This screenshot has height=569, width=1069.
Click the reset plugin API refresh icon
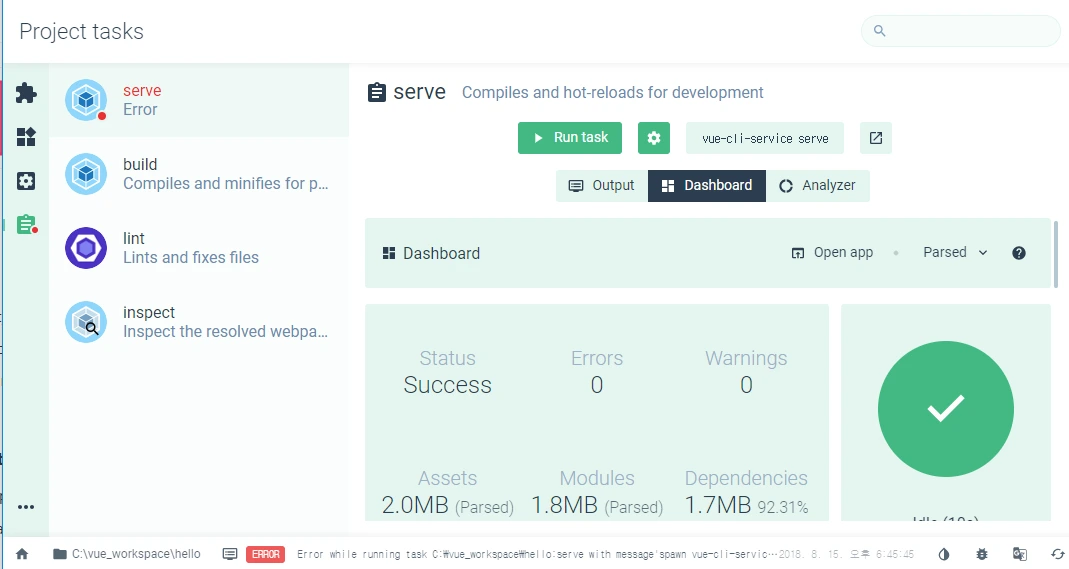point(1057,554)
